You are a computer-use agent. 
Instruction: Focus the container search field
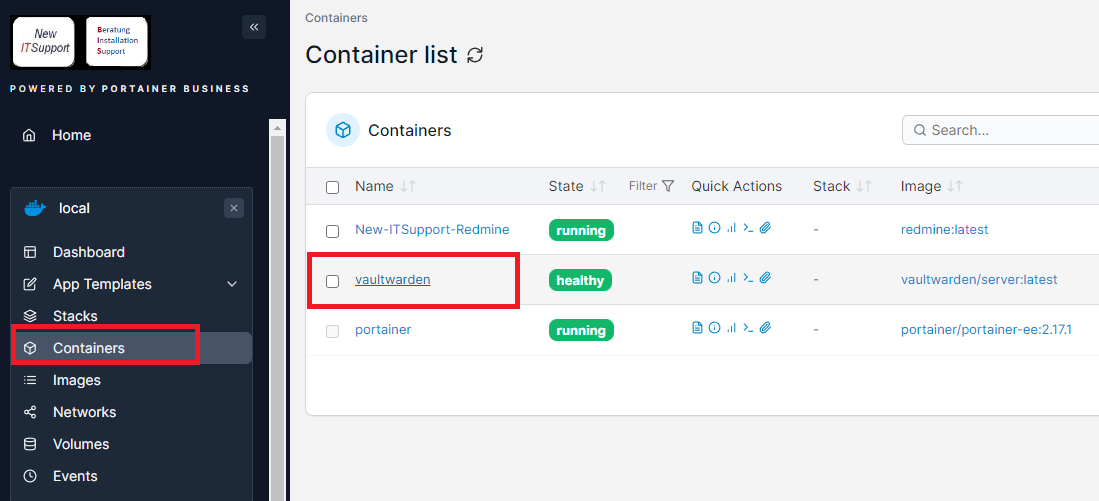1010,130
